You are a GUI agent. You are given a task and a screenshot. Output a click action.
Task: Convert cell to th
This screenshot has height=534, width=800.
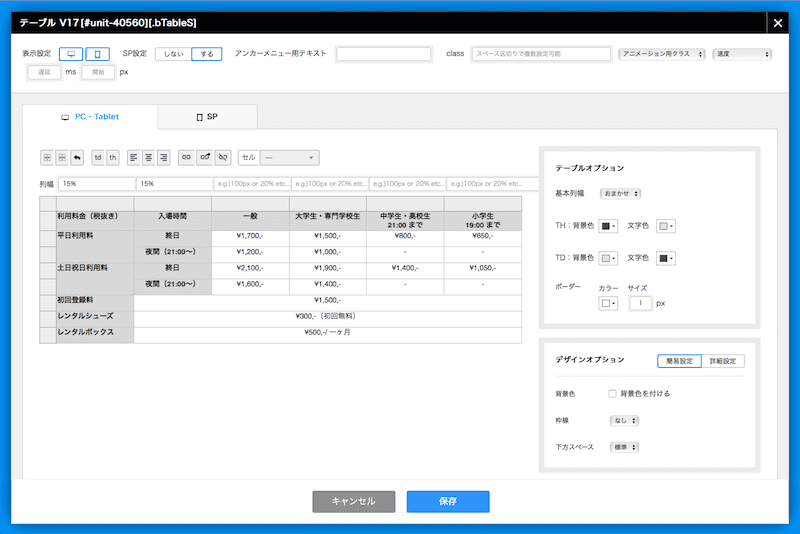[112, 158]
